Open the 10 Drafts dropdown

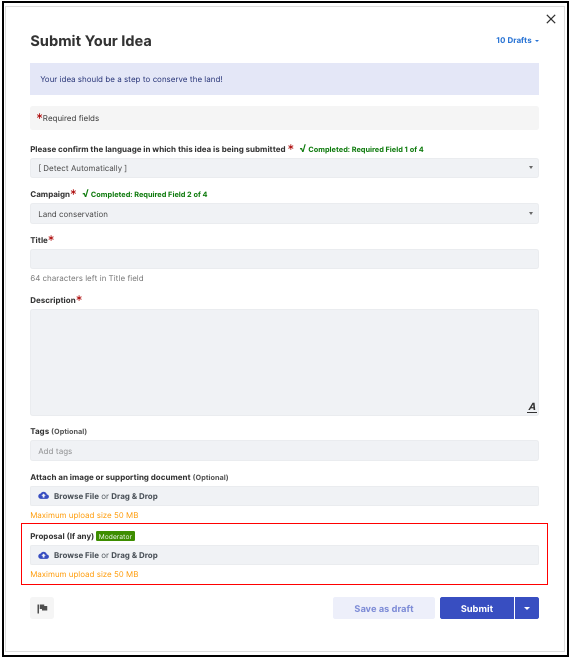pos(517,40)
